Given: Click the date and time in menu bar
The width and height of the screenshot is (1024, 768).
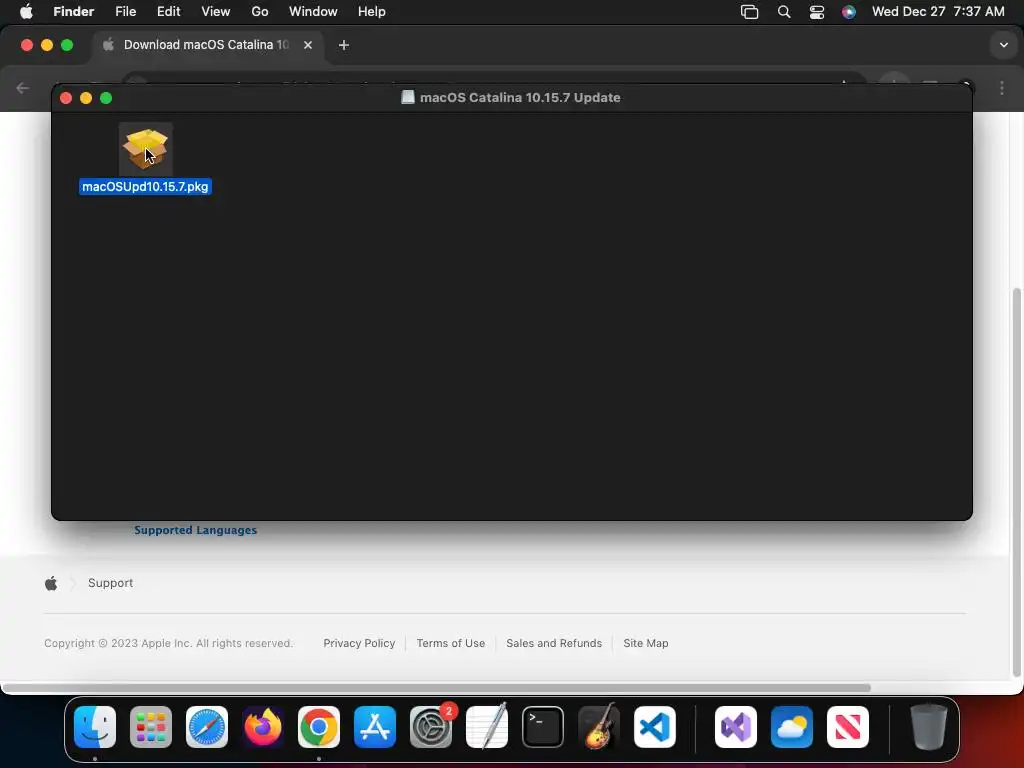Looking at the screenshot, I should coord(938,12).
